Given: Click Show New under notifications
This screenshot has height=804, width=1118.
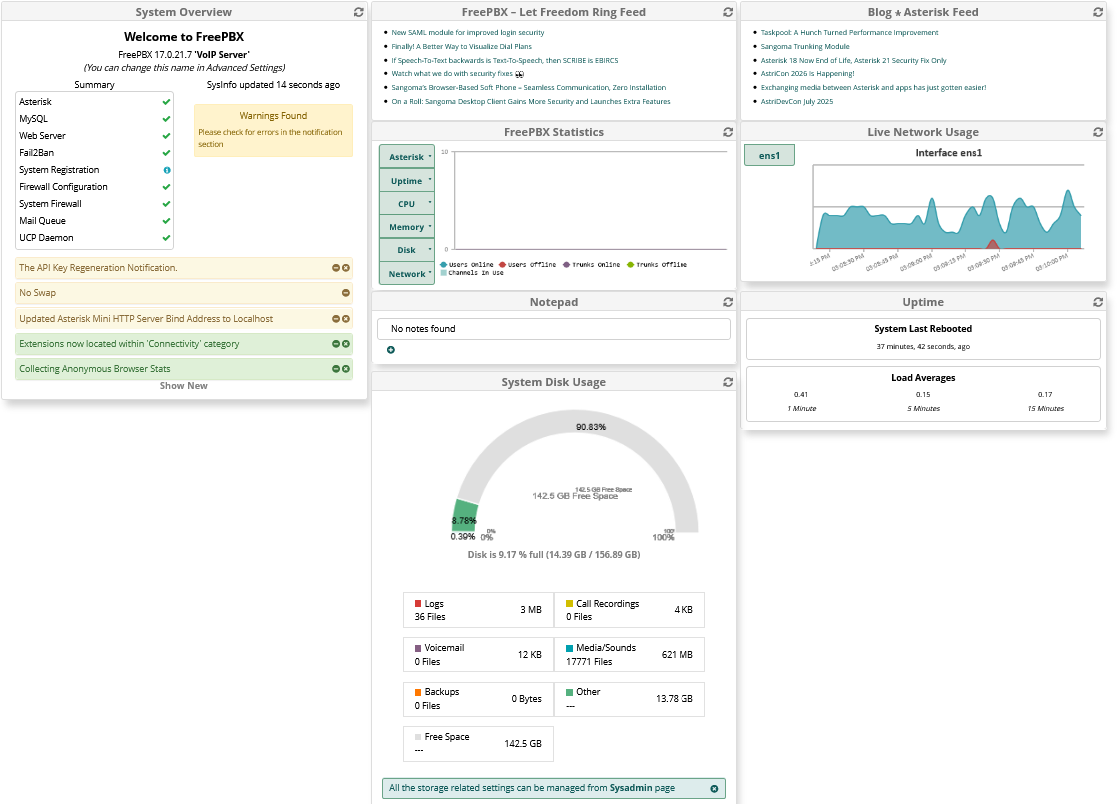Looking at the screenshot, I should tap(184, 386).
